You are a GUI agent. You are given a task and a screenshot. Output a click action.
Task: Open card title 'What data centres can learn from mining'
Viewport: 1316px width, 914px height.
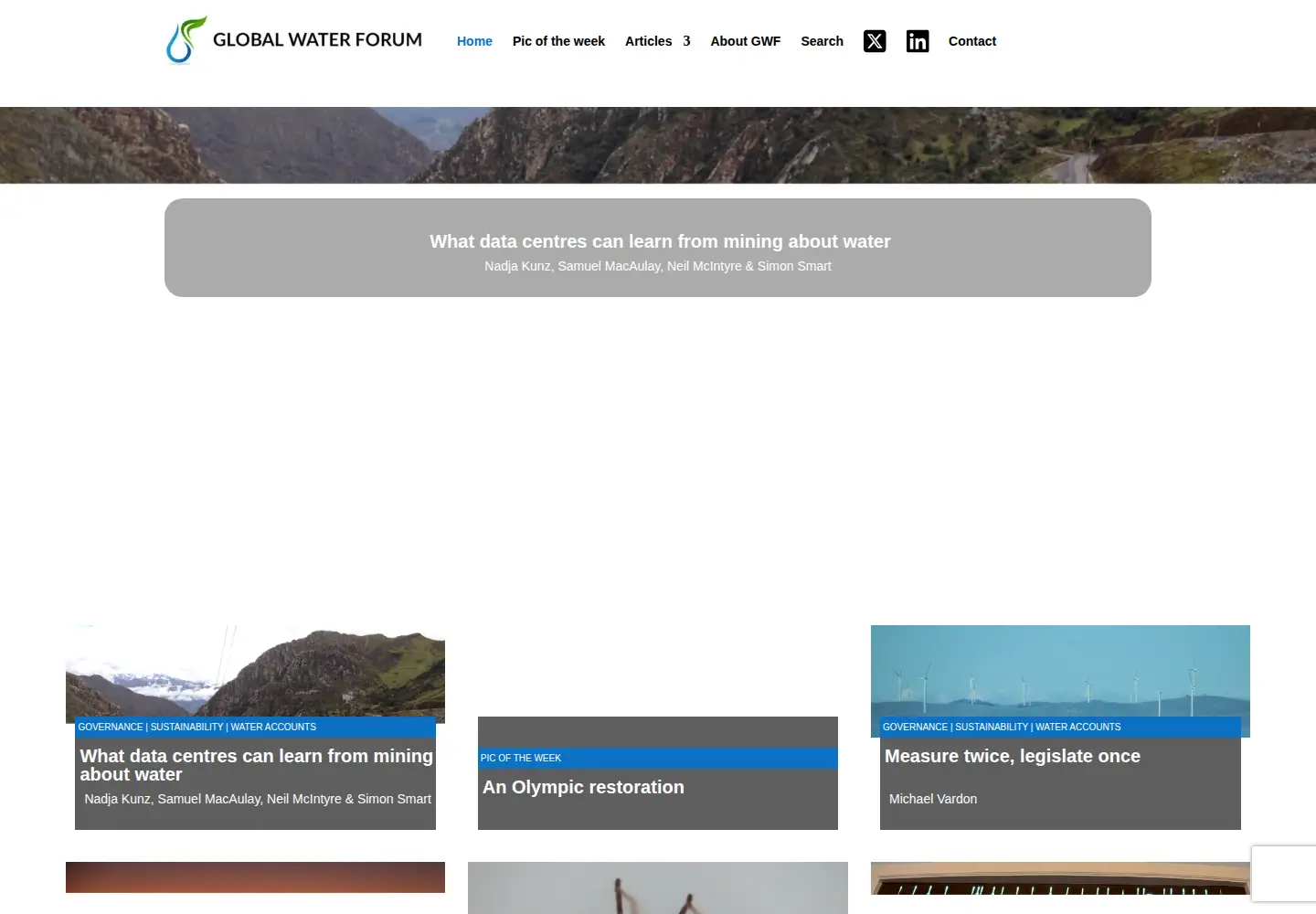pyautogui.click(x=257, y=765)
